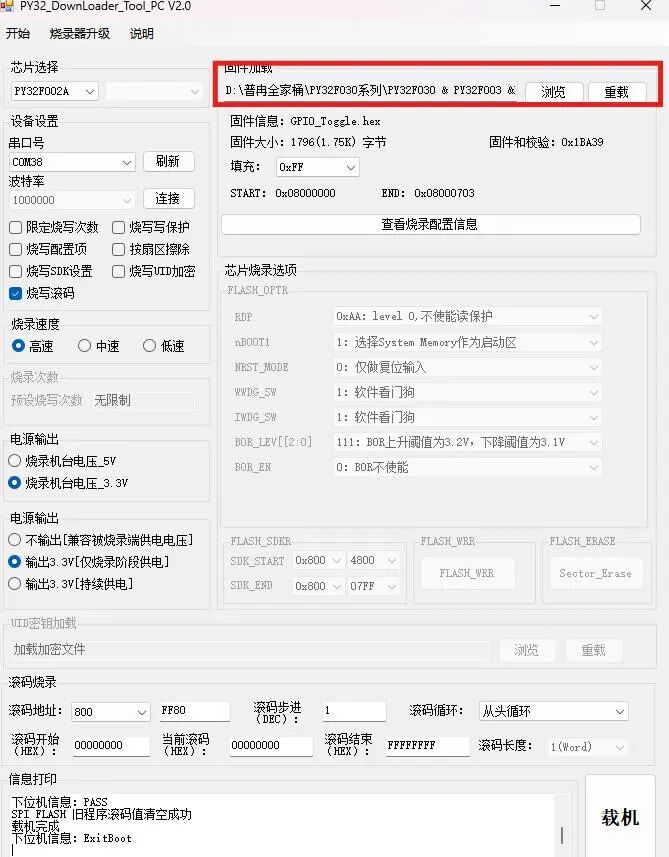Click END address 0x08000703
Screen dimensions: 669x857
[444, 193]
